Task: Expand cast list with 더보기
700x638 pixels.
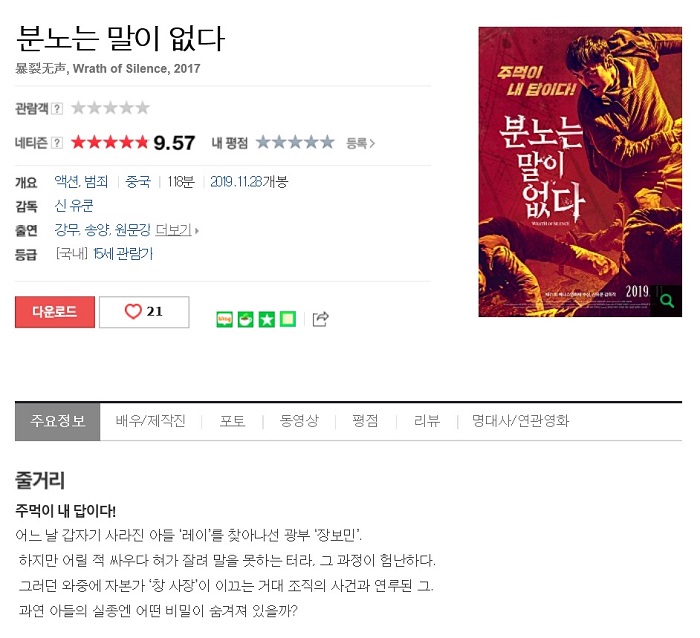Action: pyautogui.click(x=176, y=230)
